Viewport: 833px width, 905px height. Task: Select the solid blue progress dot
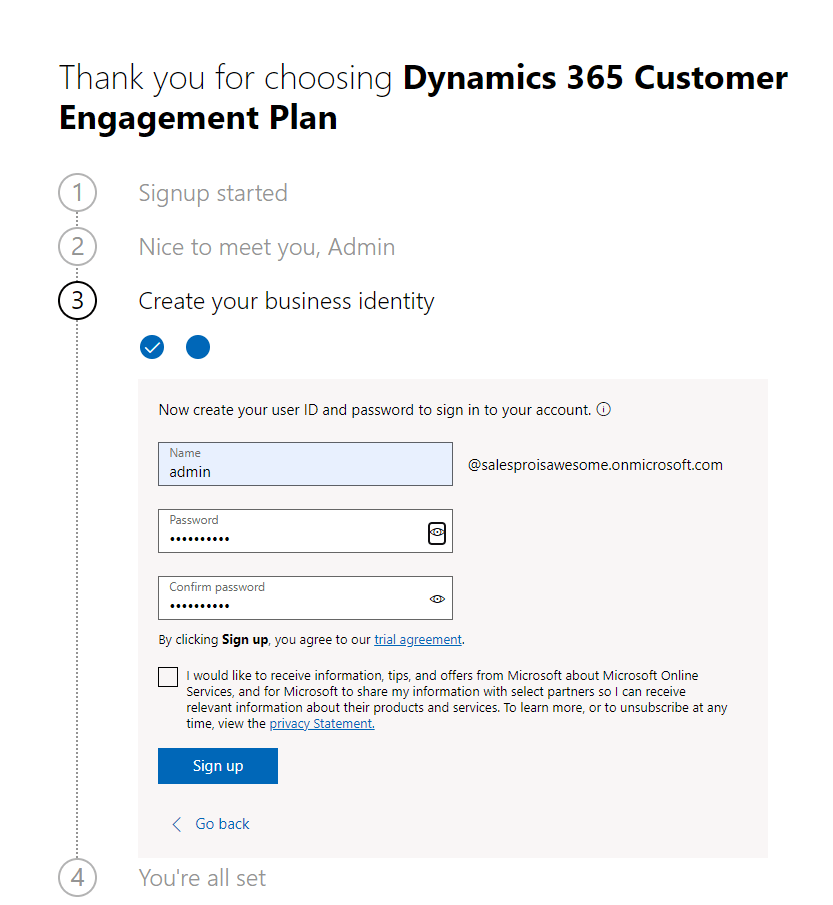click(198, 347)
